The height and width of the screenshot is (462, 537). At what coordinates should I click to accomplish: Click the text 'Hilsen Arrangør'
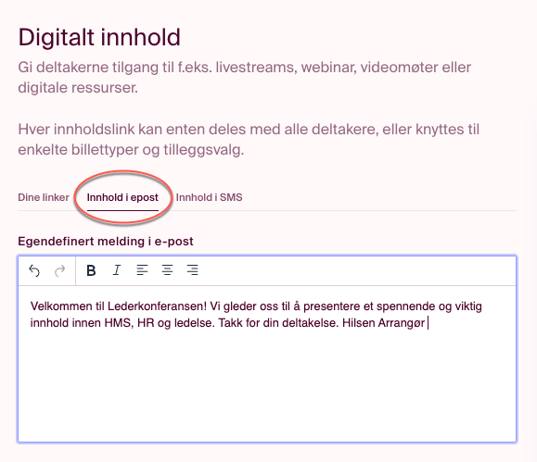384,323
